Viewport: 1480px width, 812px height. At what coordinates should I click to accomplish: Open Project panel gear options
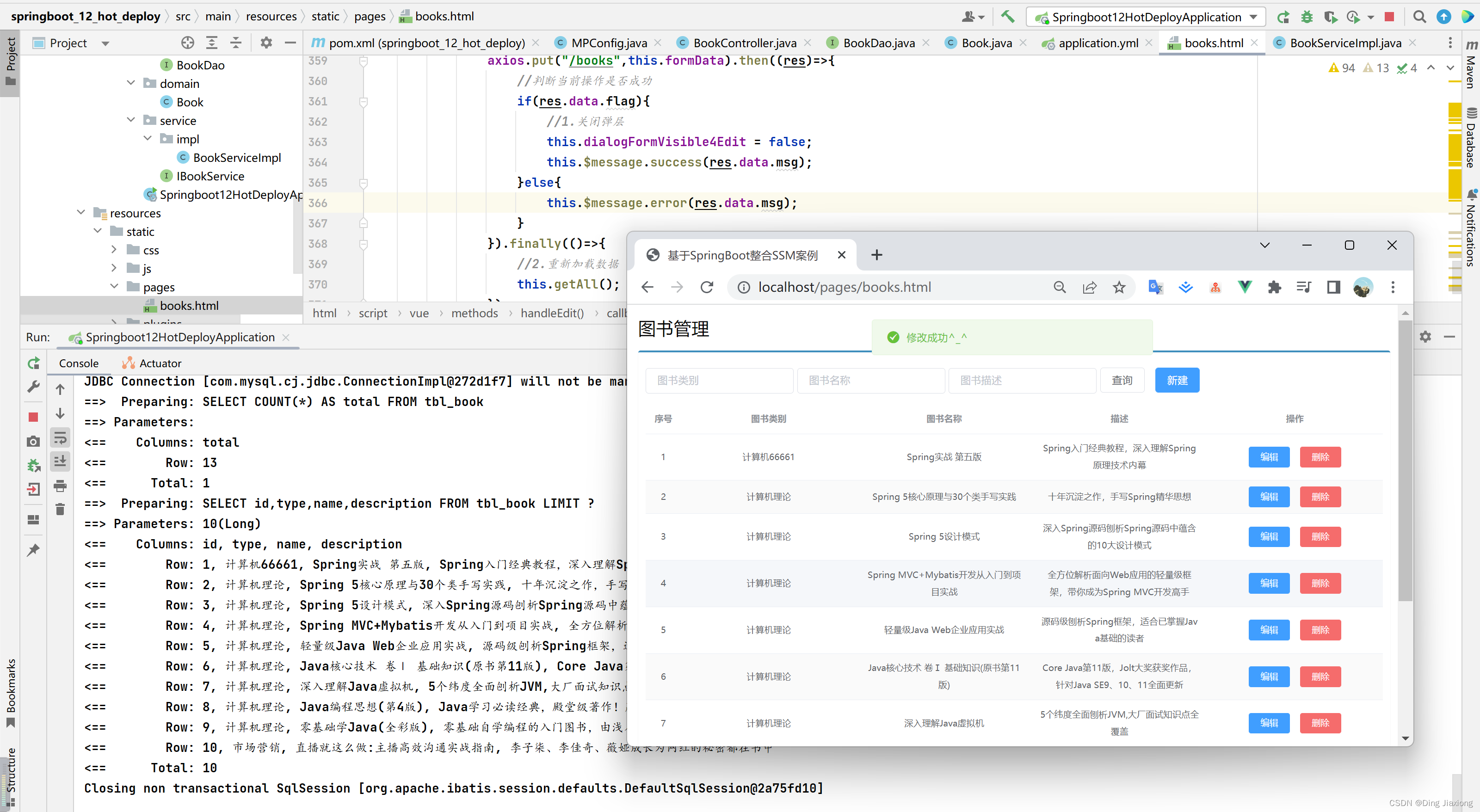coord(266,43)
